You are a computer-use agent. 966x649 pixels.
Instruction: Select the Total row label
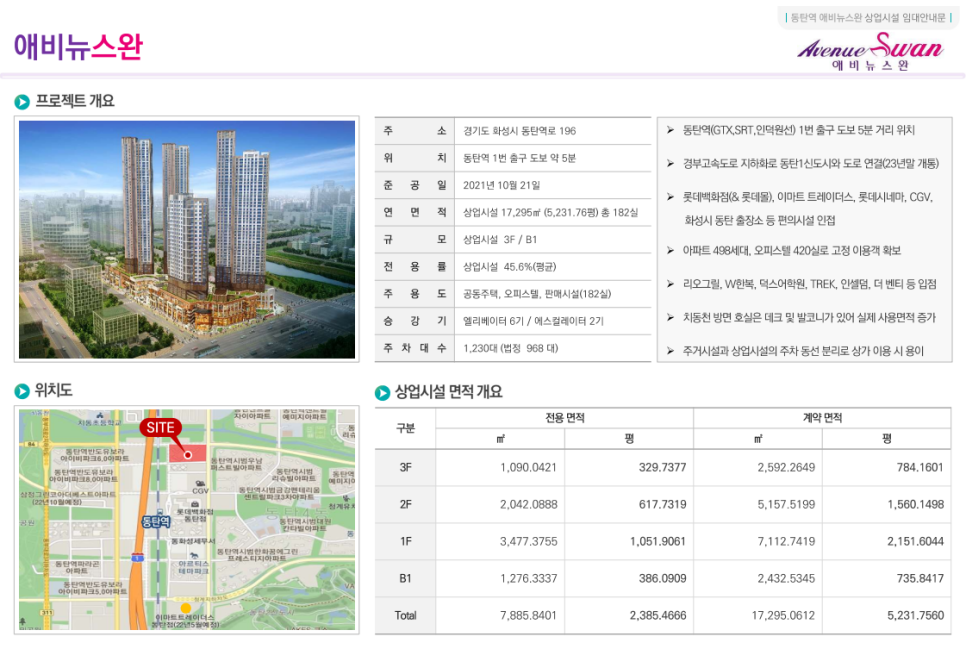tap(405, 616)
